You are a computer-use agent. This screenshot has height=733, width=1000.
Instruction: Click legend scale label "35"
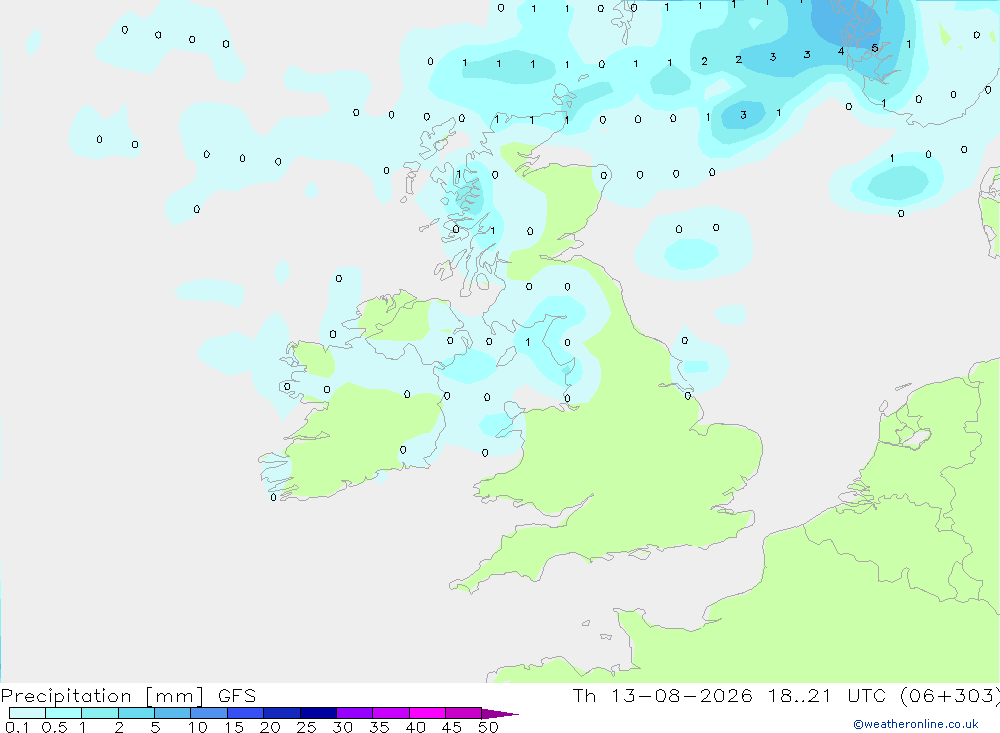379,727
